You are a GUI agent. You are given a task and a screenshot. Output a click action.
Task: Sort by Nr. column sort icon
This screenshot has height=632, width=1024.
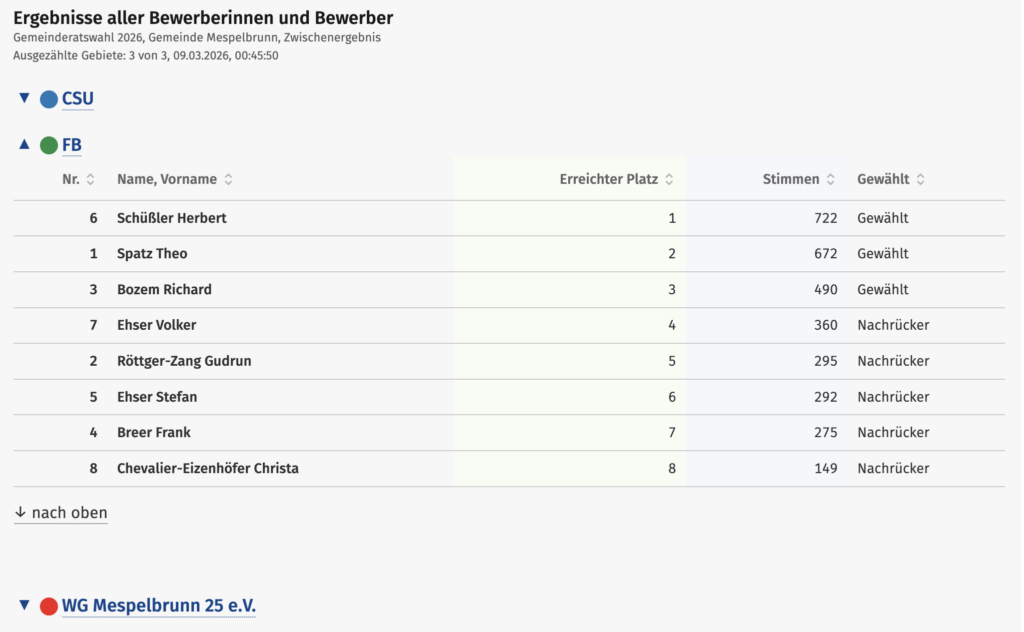(x=91, y=180)
